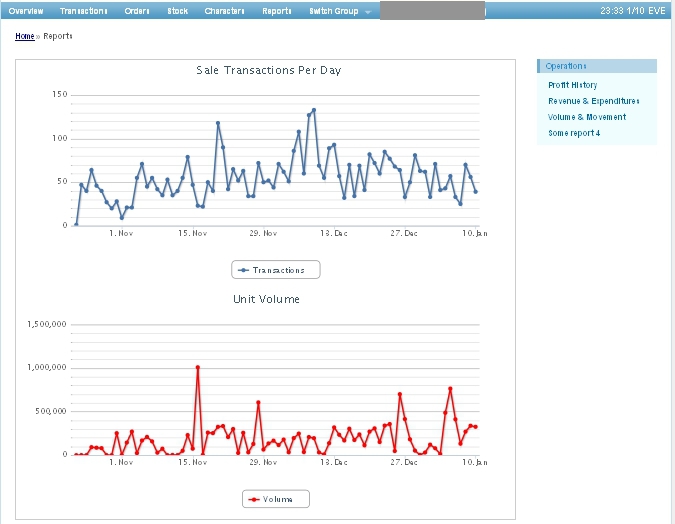Click the highest peak in Sale Transactions chart

pyautogui.click(x=314, y=110)
